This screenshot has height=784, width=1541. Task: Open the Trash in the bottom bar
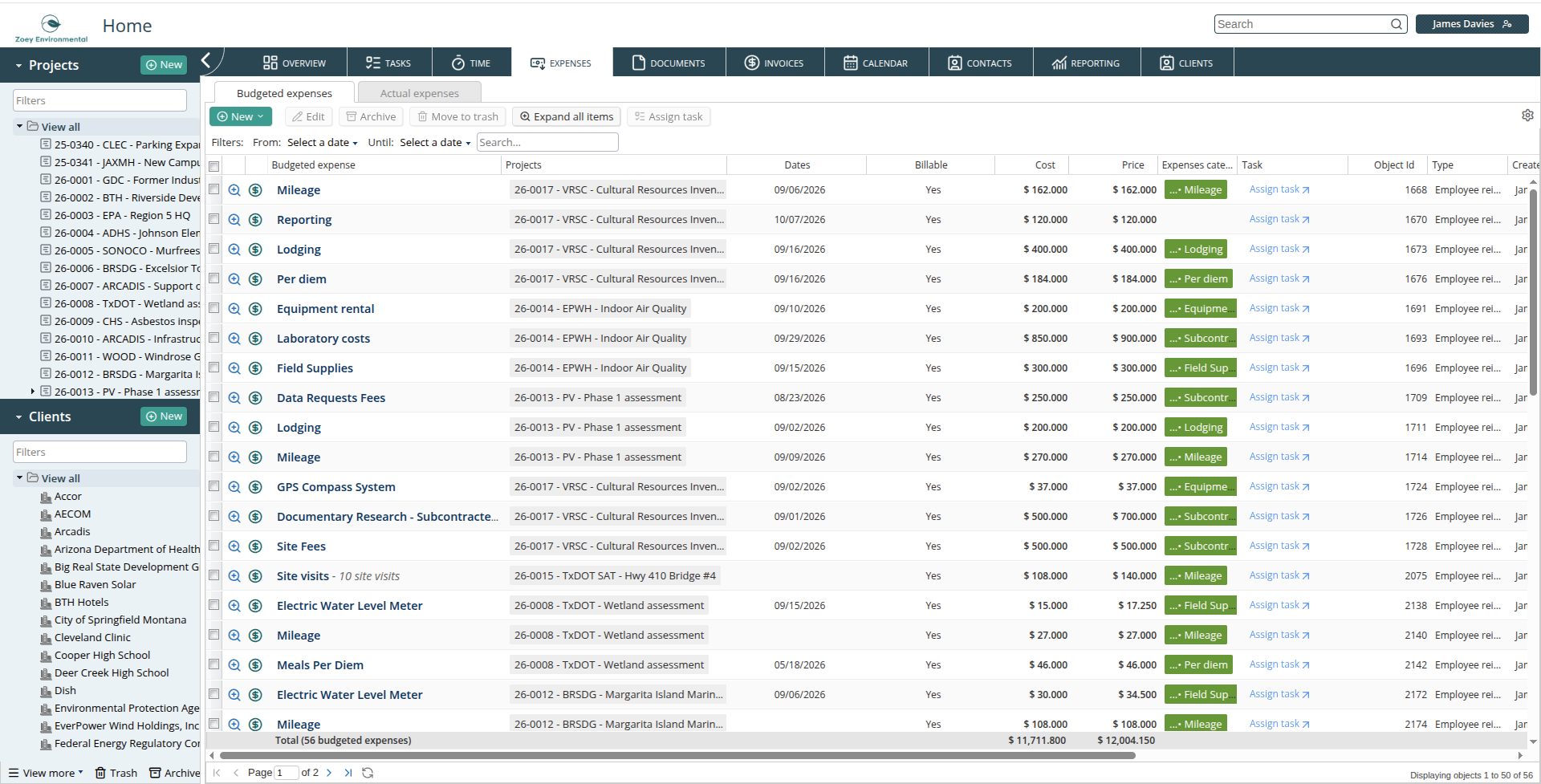point(116,773)
